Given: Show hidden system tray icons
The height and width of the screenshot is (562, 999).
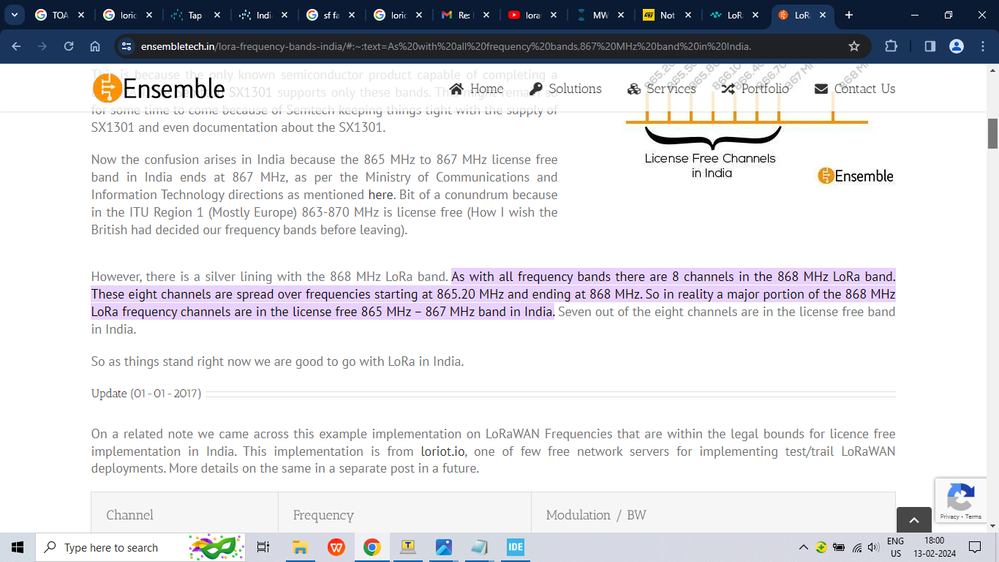Looking at the screenshot, I should coord(803,547).
